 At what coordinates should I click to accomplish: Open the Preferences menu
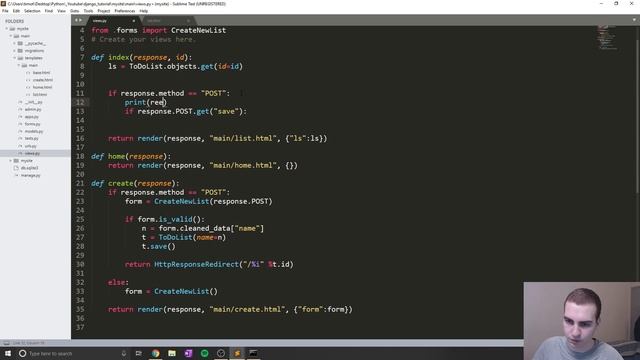click(125, 11)
